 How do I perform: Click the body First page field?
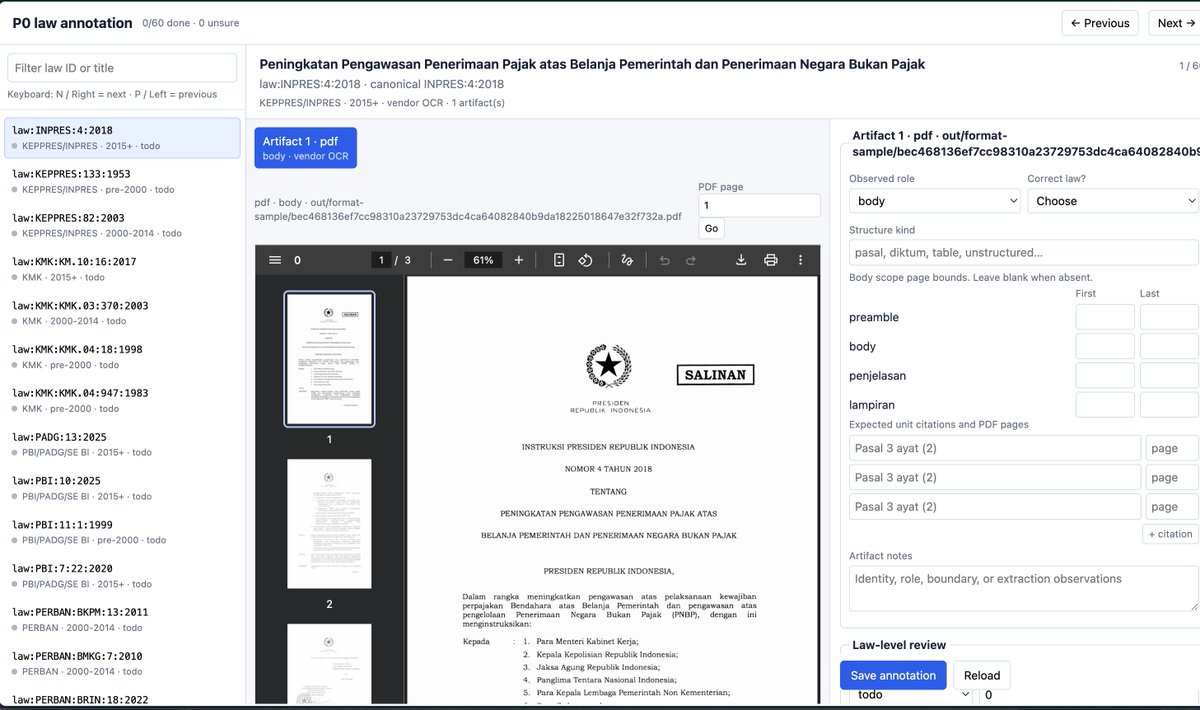tap(1105, 346)
